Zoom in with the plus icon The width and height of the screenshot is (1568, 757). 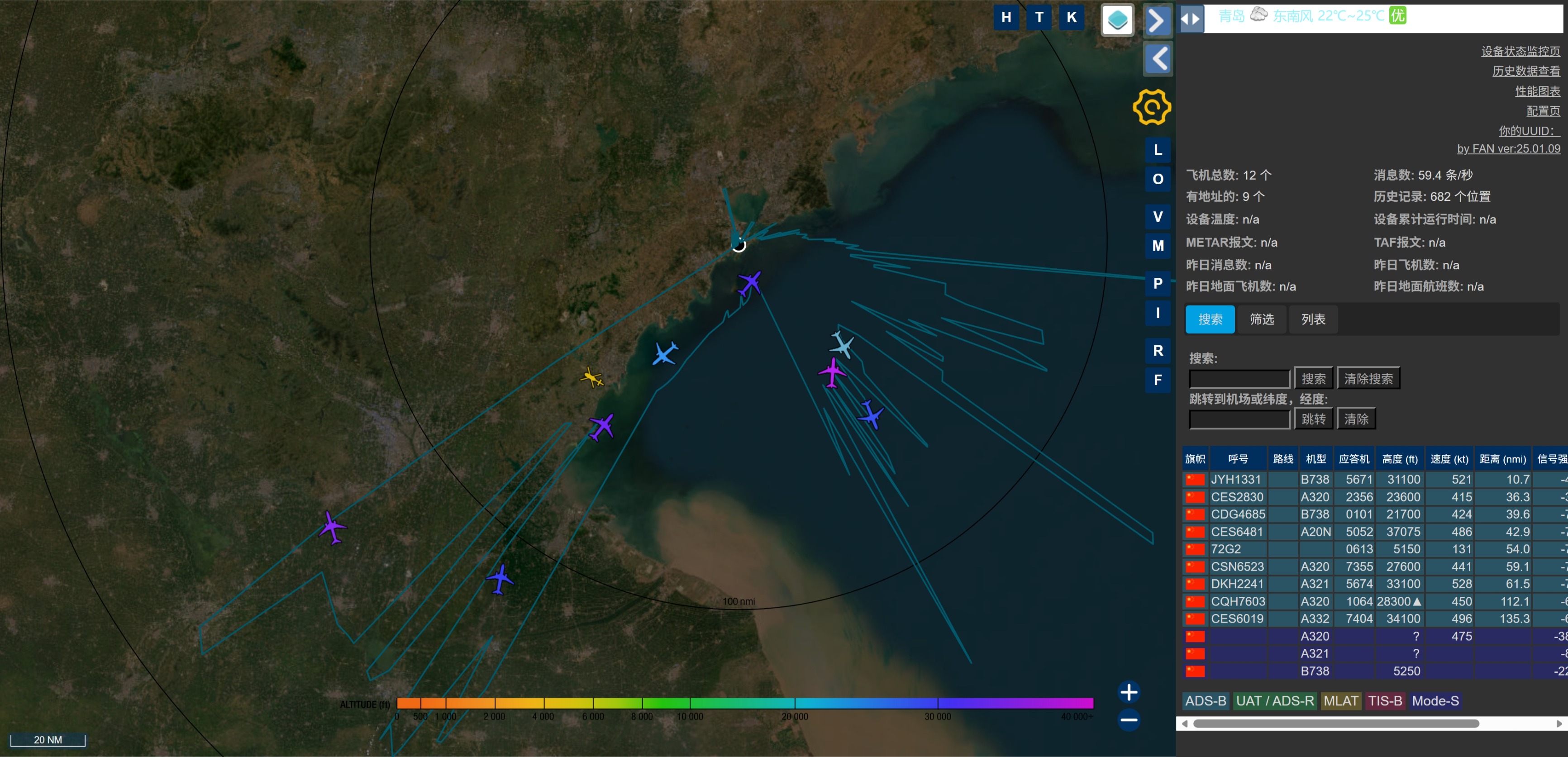click(x=1129, y=692)
